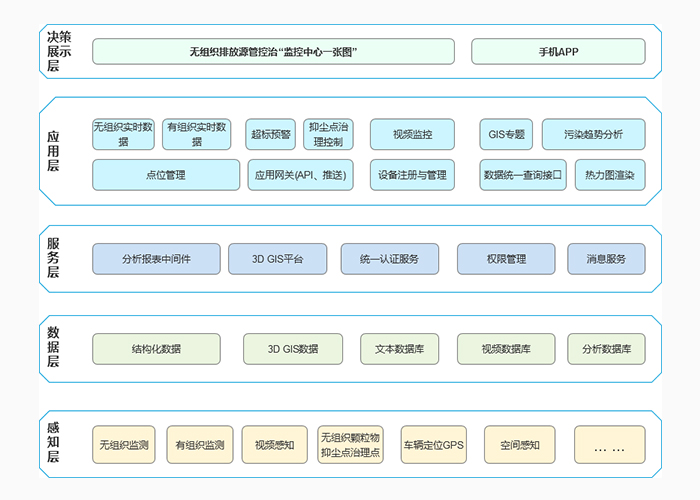Select the 空间感知 block

click(x=520, y=445)
